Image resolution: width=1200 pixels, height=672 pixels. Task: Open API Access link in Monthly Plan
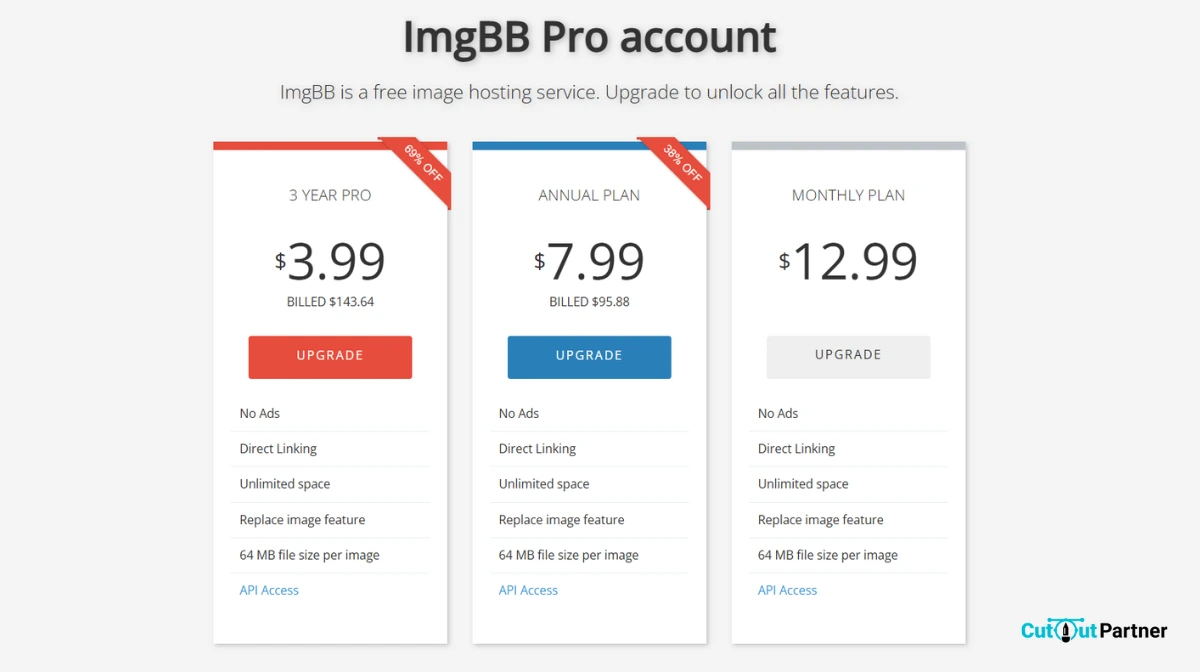[787, 590]
